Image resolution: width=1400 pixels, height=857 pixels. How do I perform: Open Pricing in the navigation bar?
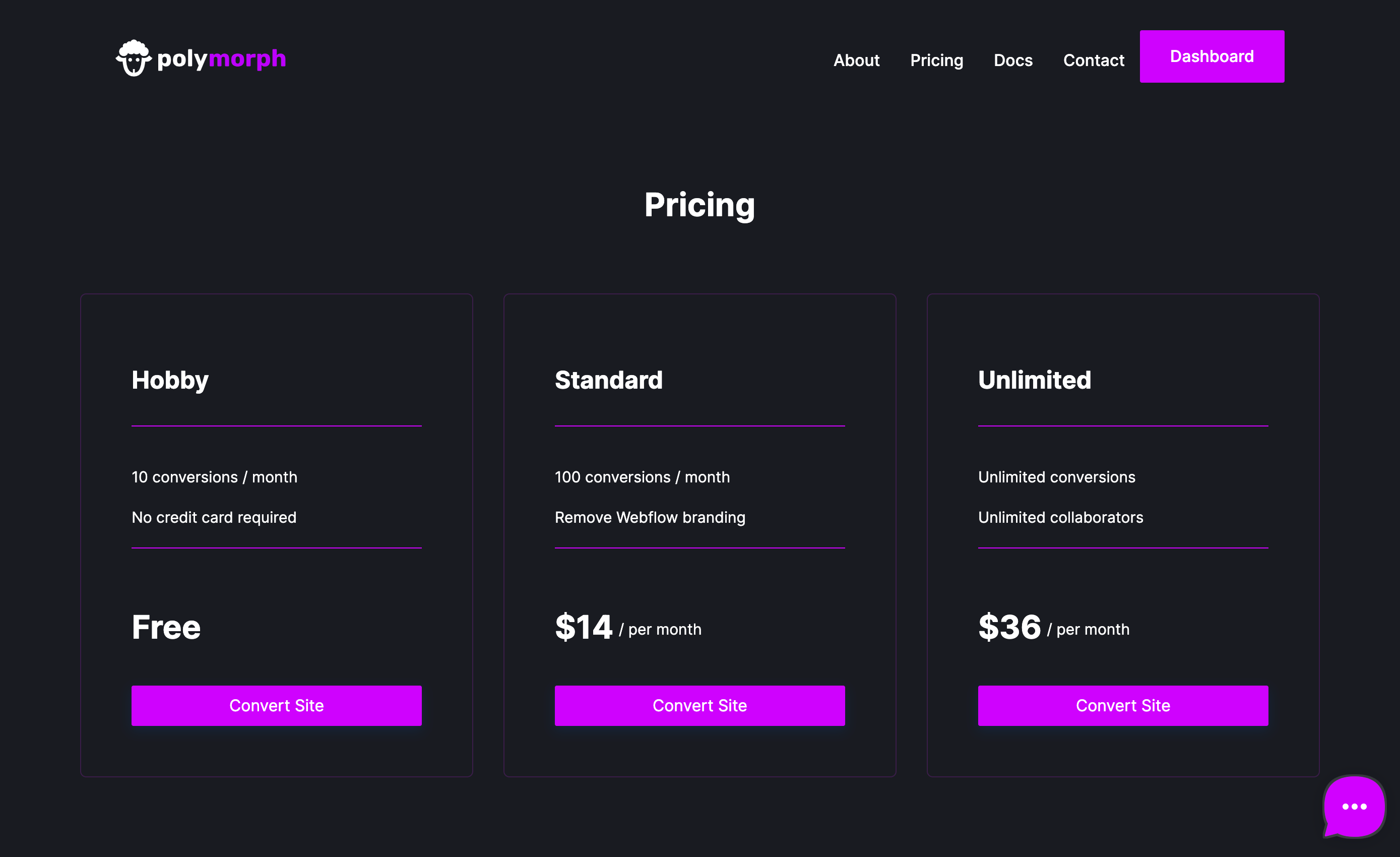936,60
